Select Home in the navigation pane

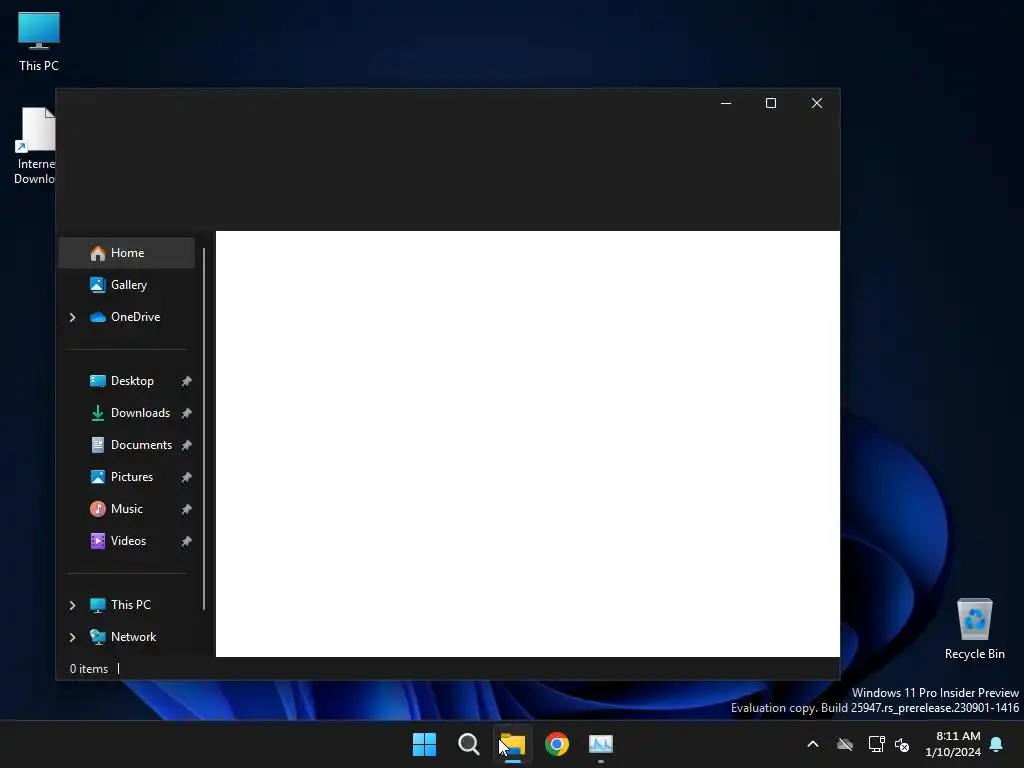click(127, 253)
